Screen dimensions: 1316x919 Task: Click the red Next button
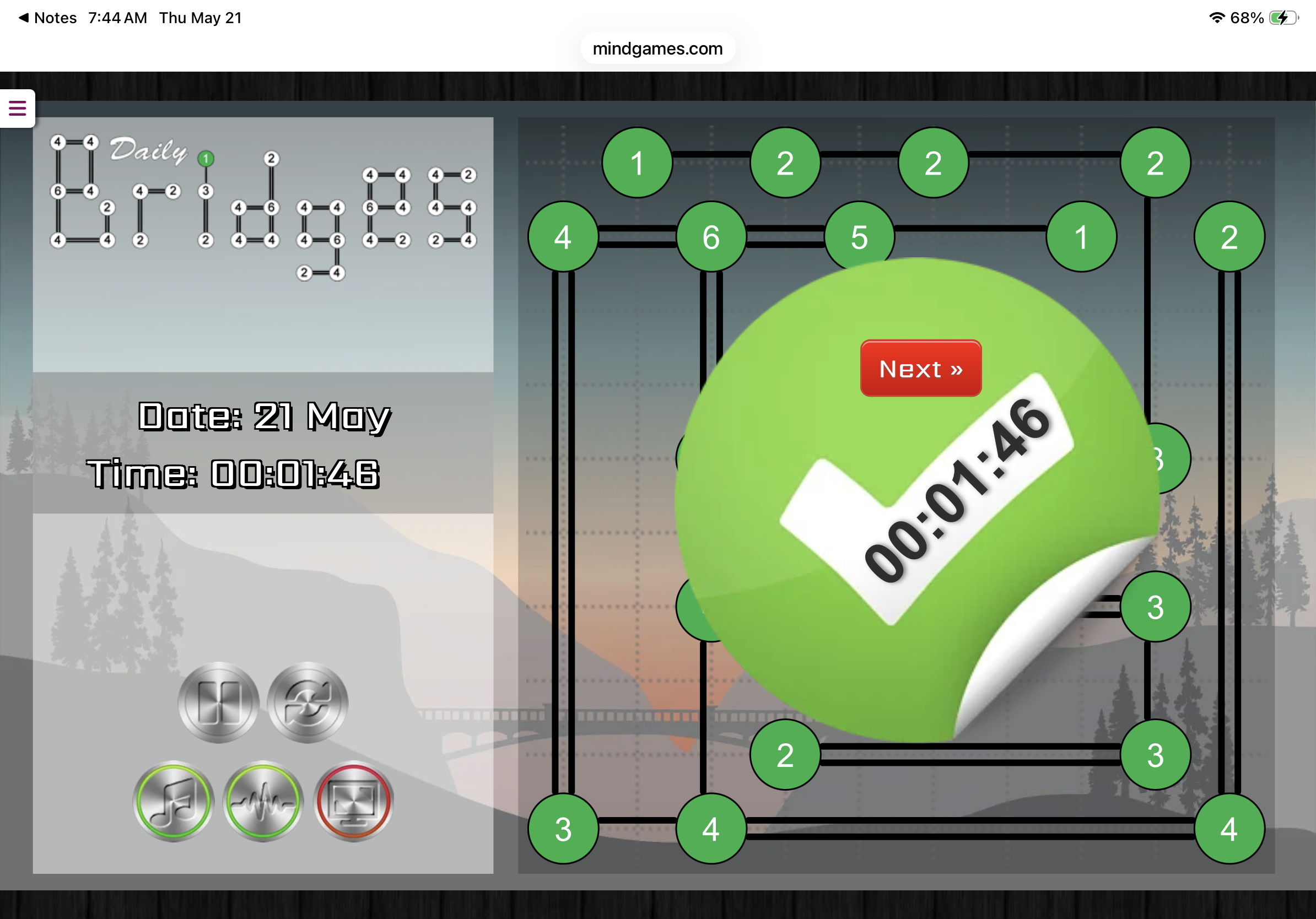[921, 369]
